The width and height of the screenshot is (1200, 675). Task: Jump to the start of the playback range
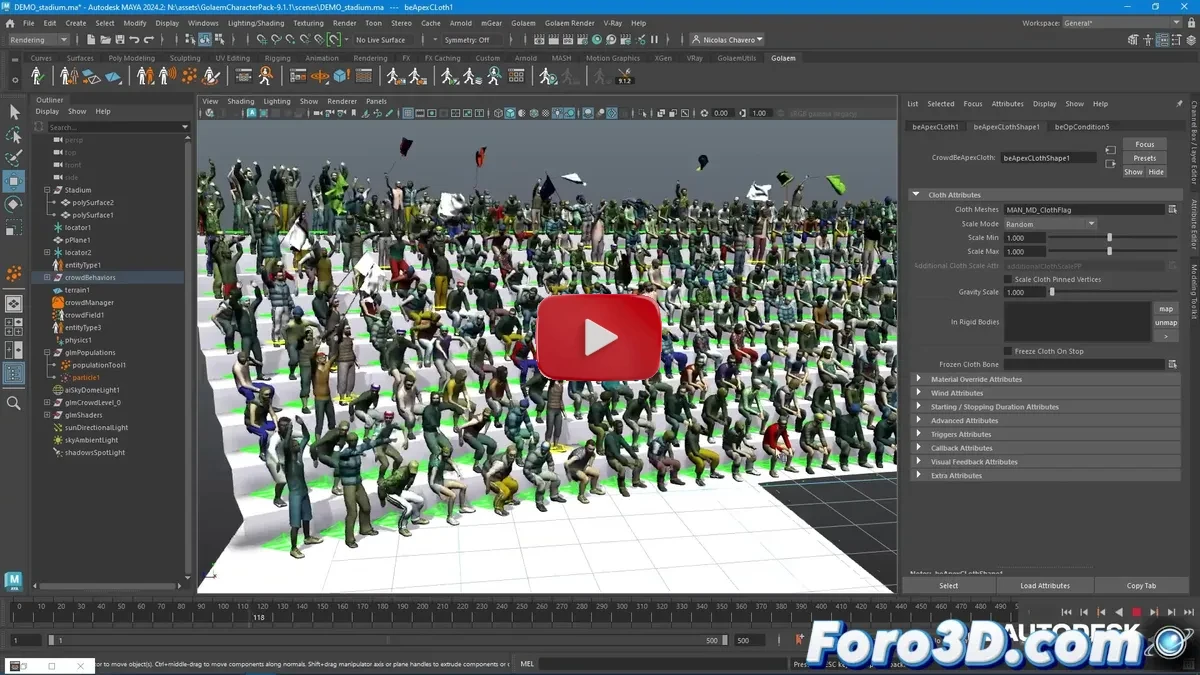tap(1066, 612)
